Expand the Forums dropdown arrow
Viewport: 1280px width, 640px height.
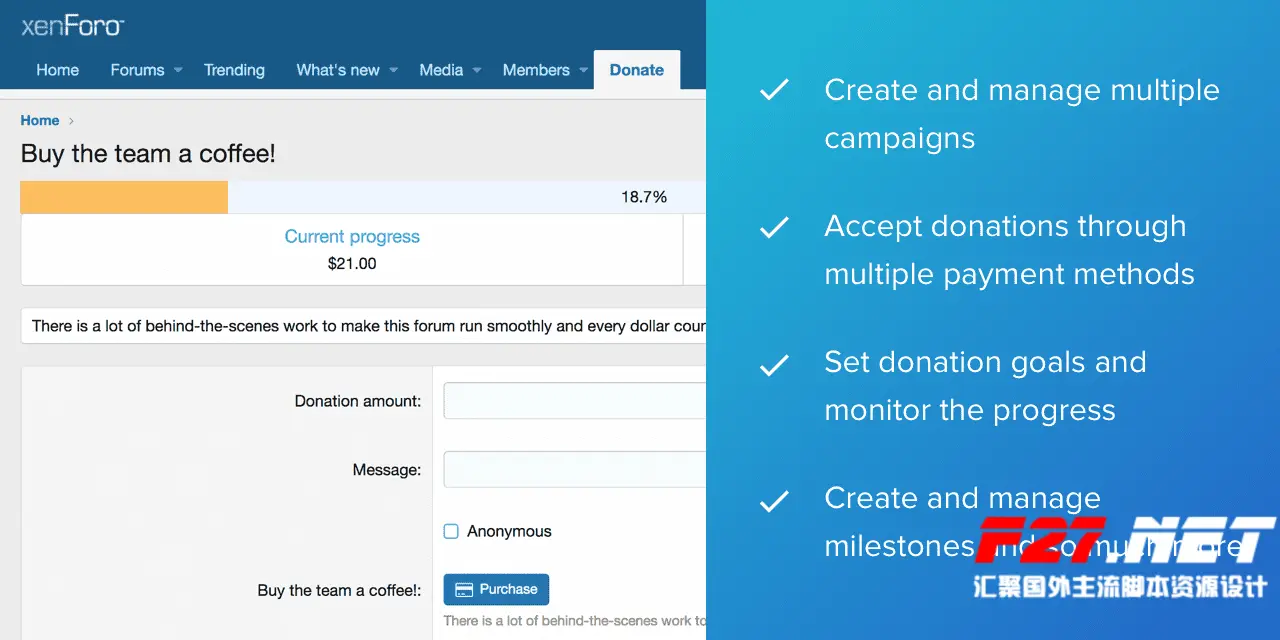[178, 70]
